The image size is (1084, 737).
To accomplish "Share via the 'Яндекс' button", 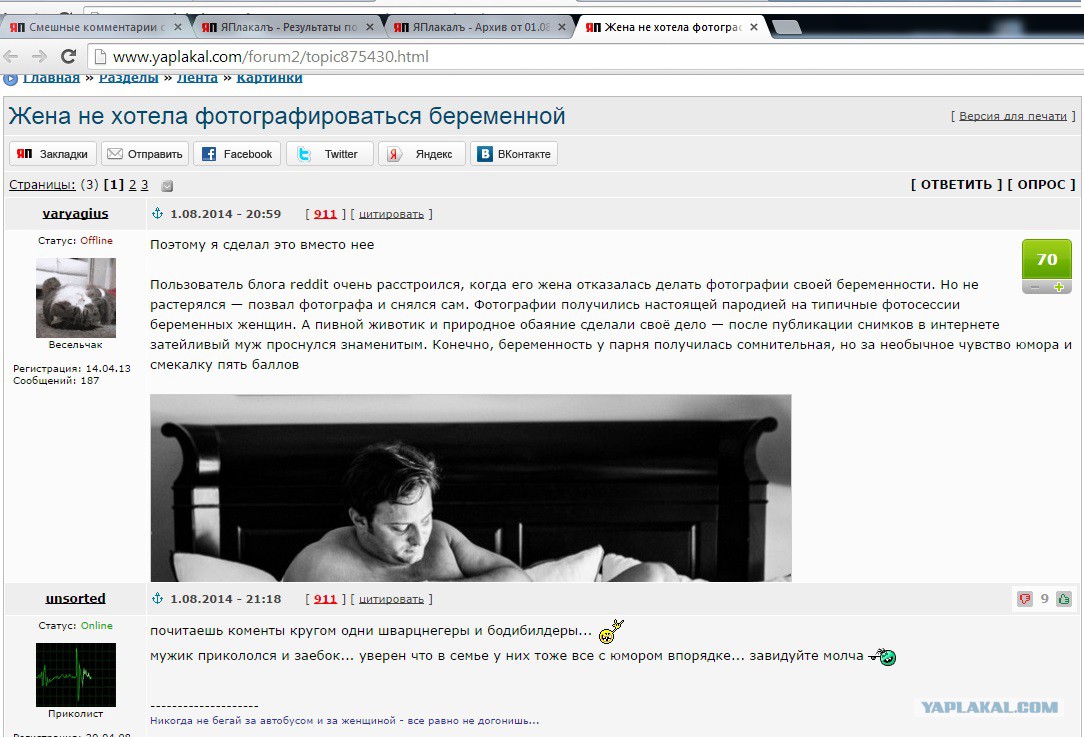I will (422, 153).
